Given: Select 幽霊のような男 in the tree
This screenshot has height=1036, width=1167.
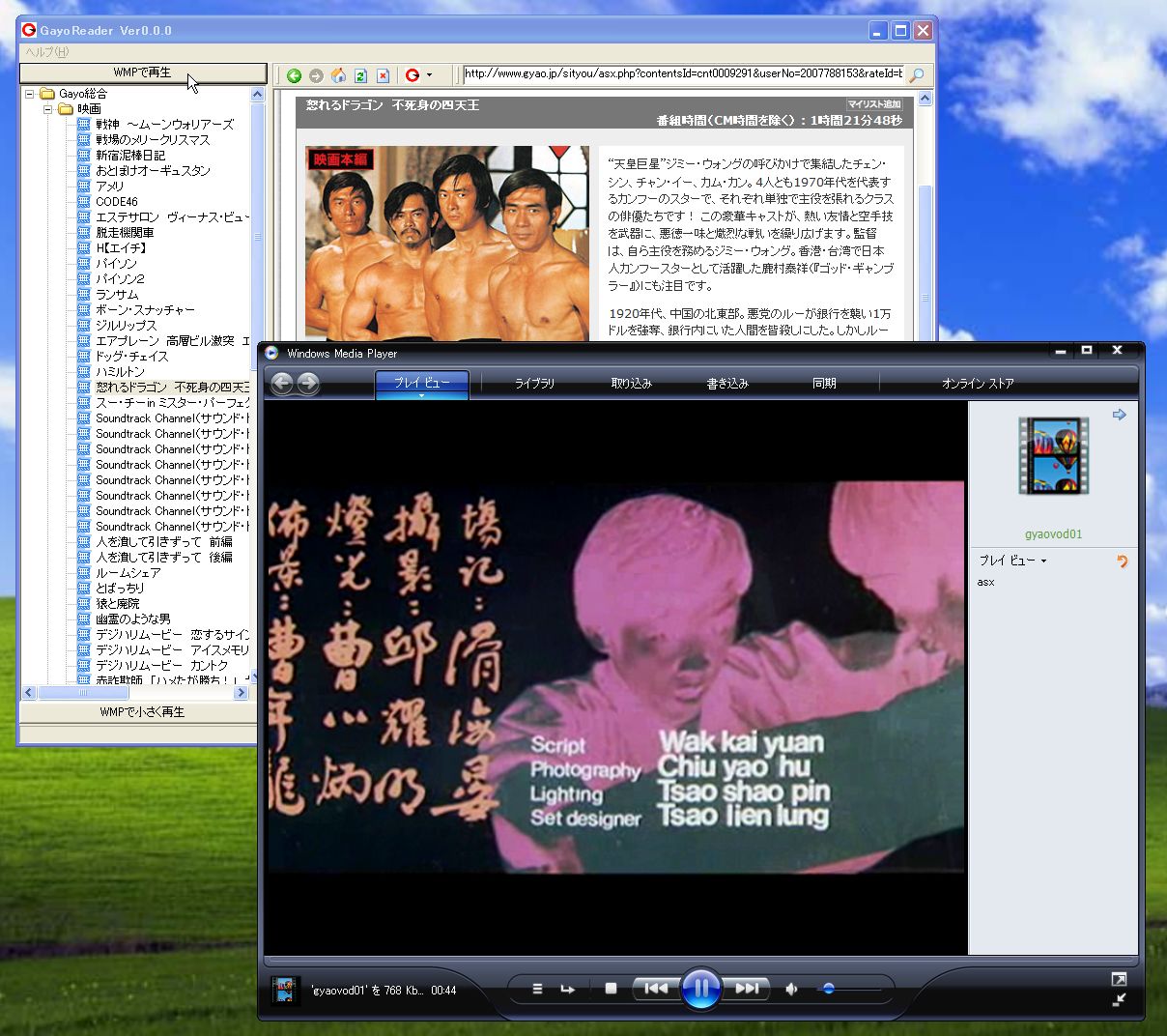Looking at the screenshot, I should (132, 619).
